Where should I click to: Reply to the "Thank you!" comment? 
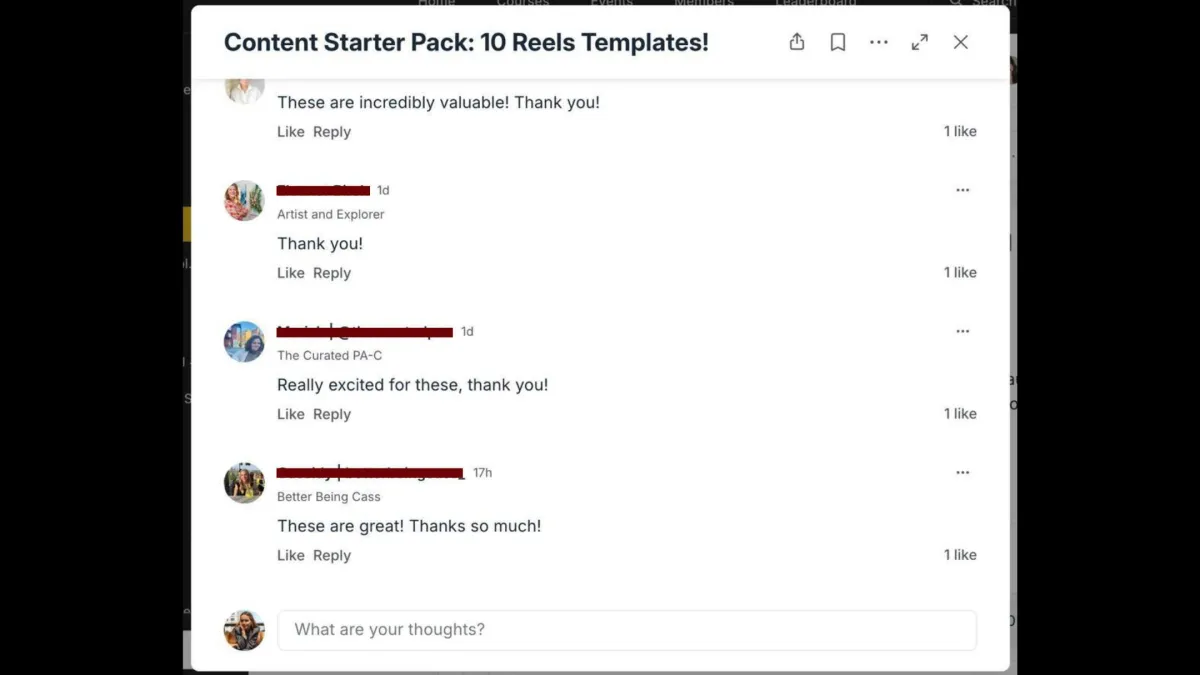[x=332, y=273]
